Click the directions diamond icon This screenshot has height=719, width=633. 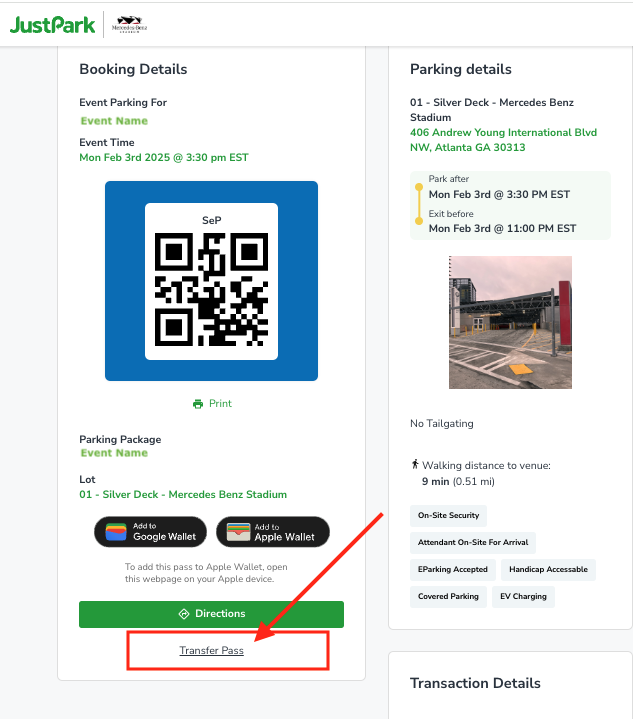(184, 614)
